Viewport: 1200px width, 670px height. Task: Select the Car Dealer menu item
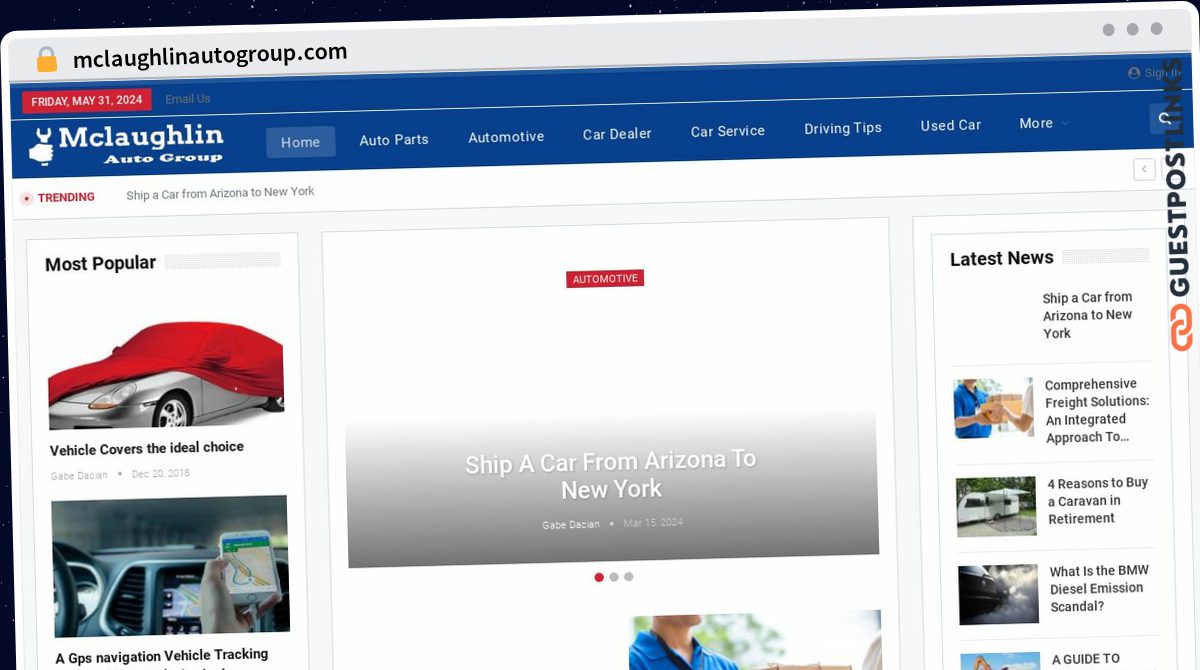click(x=617, y=134)
